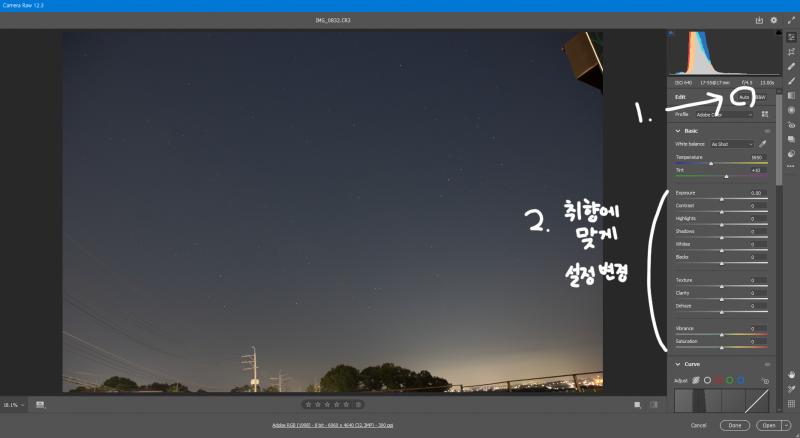Click the Auto button
Image resolution: width=800 pixels, height=438 pixels.
[x=744, y=97]
